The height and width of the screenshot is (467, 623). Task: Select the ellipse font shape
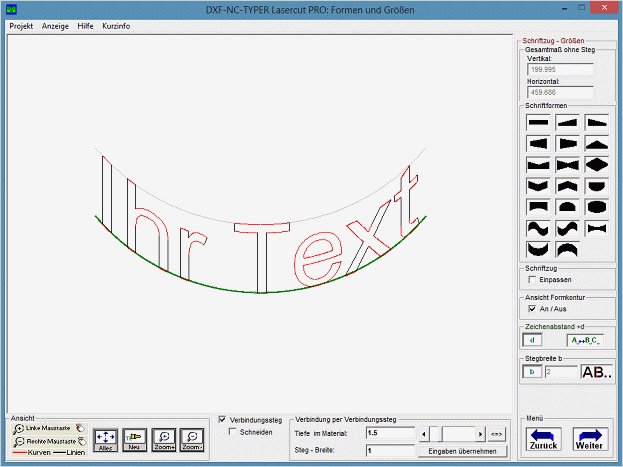coord(597,207)
